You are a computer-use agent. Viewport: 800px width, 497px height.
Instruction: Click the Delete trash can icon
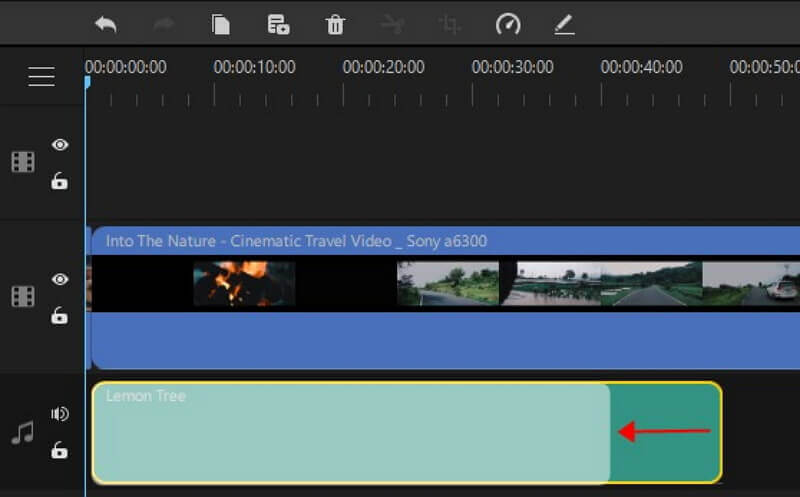pyautogui.click(x=335, y=24)
